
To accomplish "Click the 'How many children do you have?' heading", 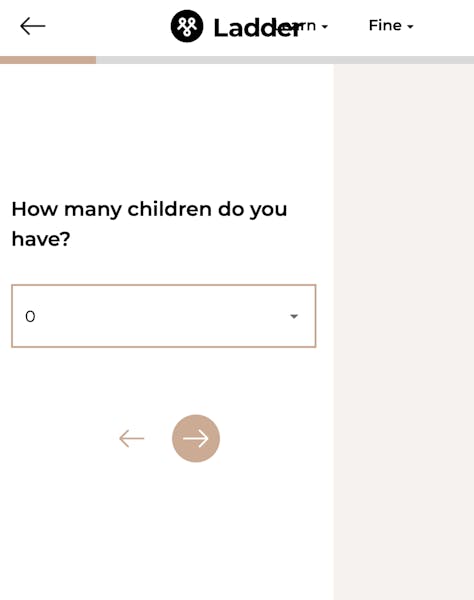I will click(x=149, y=224).
